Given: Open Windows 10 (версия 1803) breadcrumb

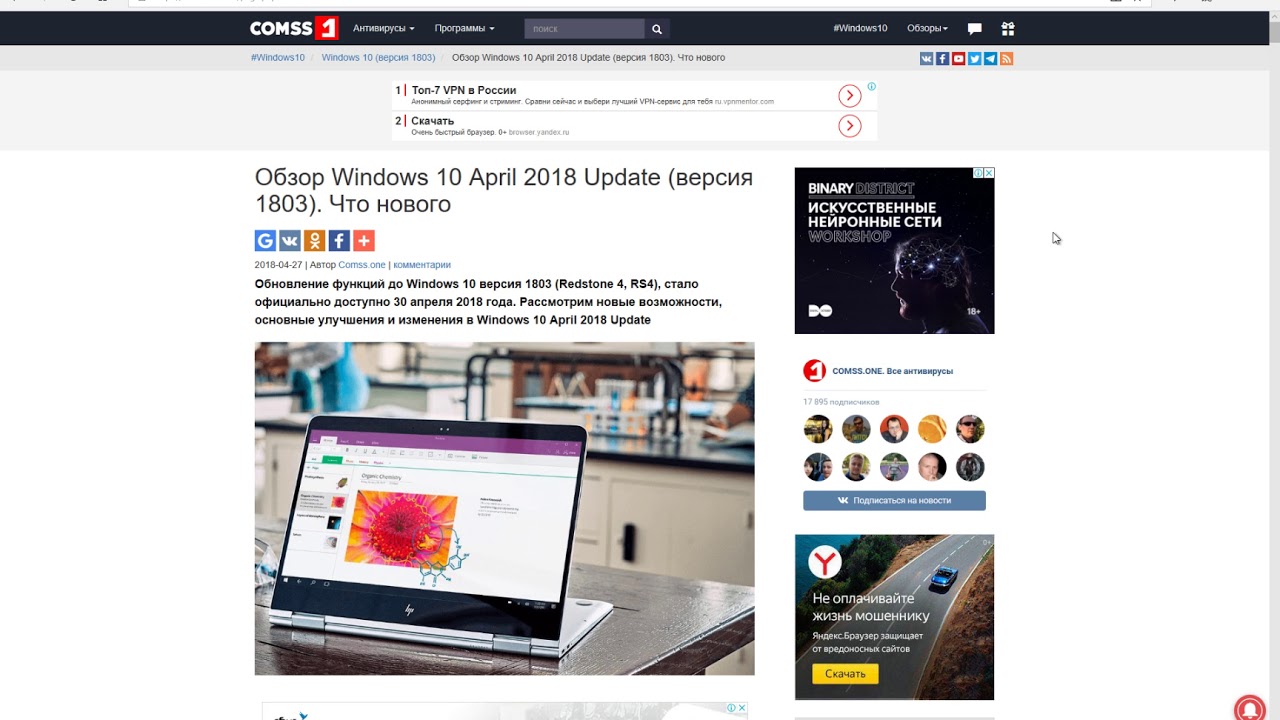Looking at the screenshot, I should click(378, 58).
